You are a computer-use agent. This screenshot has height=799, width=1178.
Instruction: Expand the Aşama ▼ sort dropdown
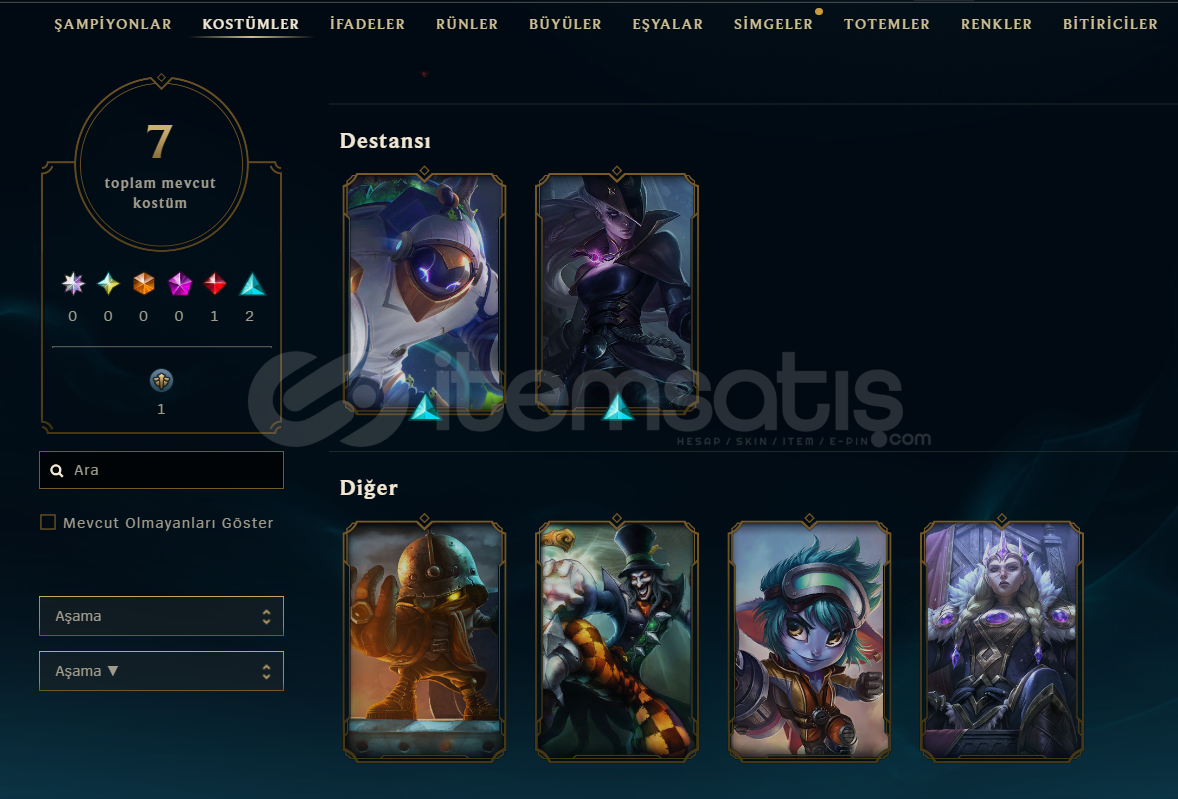pos(162,671)
